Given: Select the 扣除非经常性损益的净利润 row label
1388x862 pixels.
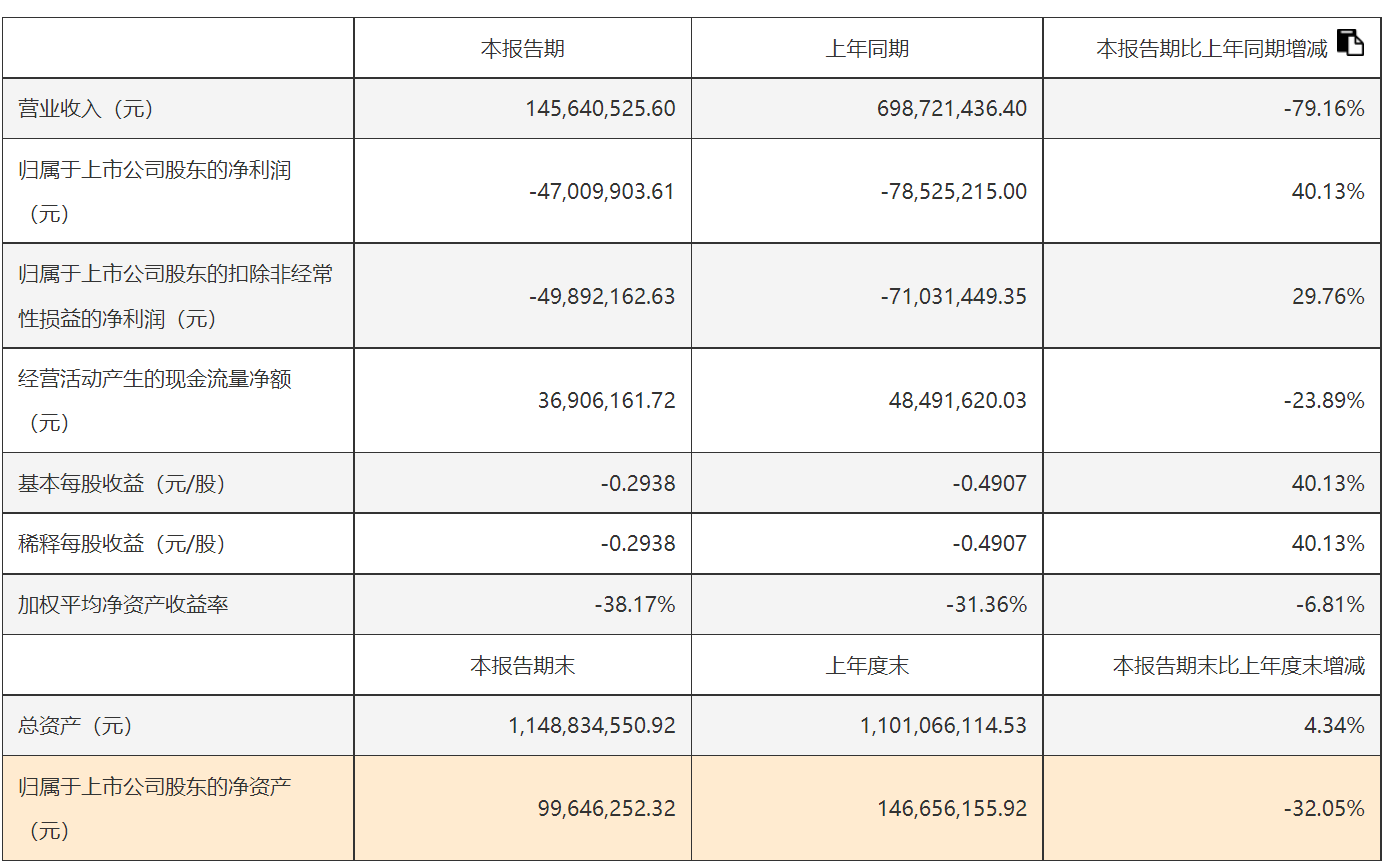Looking at the screenshot, I should tap(176, 296).
